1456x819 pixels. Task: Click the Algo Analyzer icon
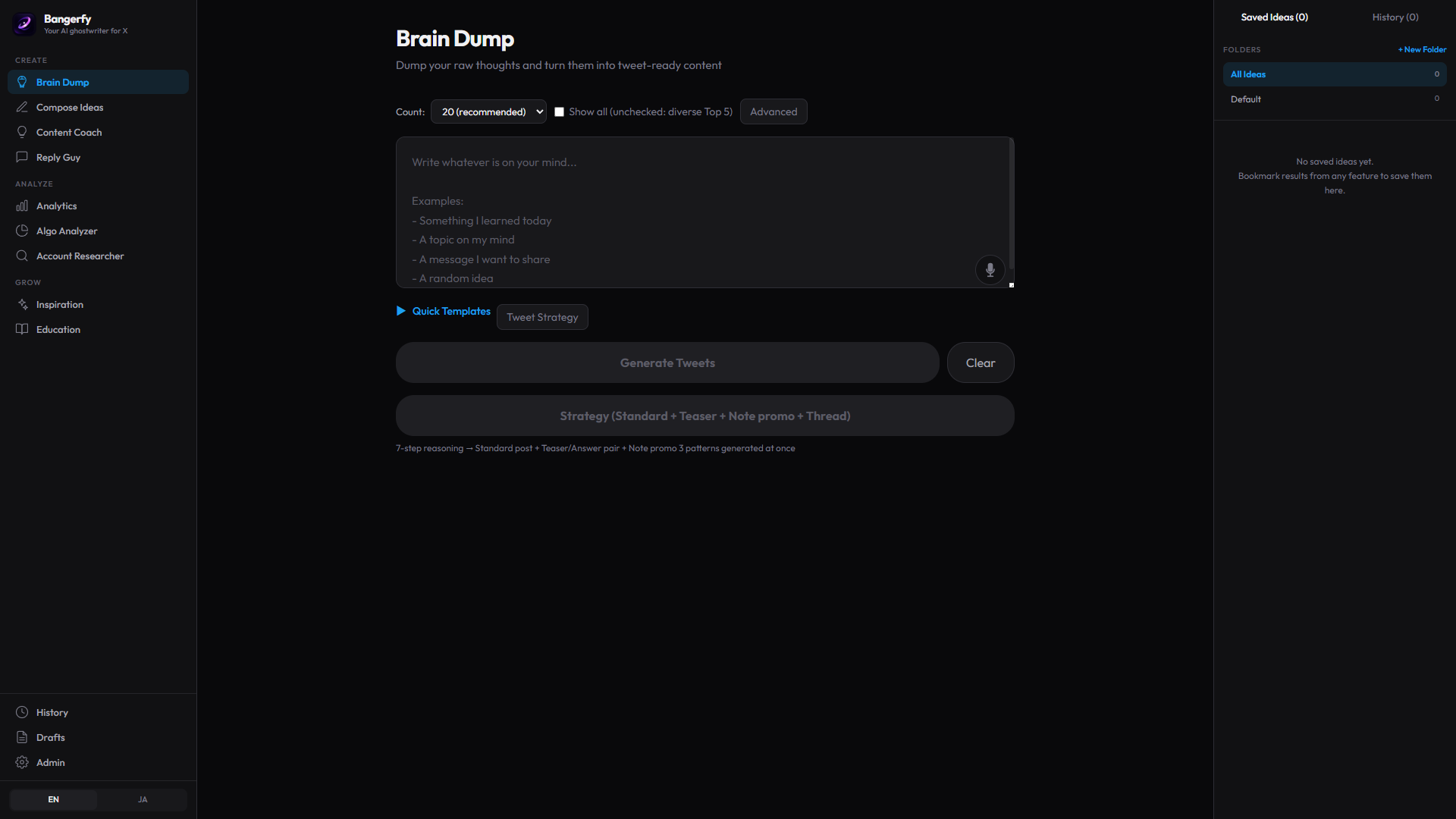[23, 231]
